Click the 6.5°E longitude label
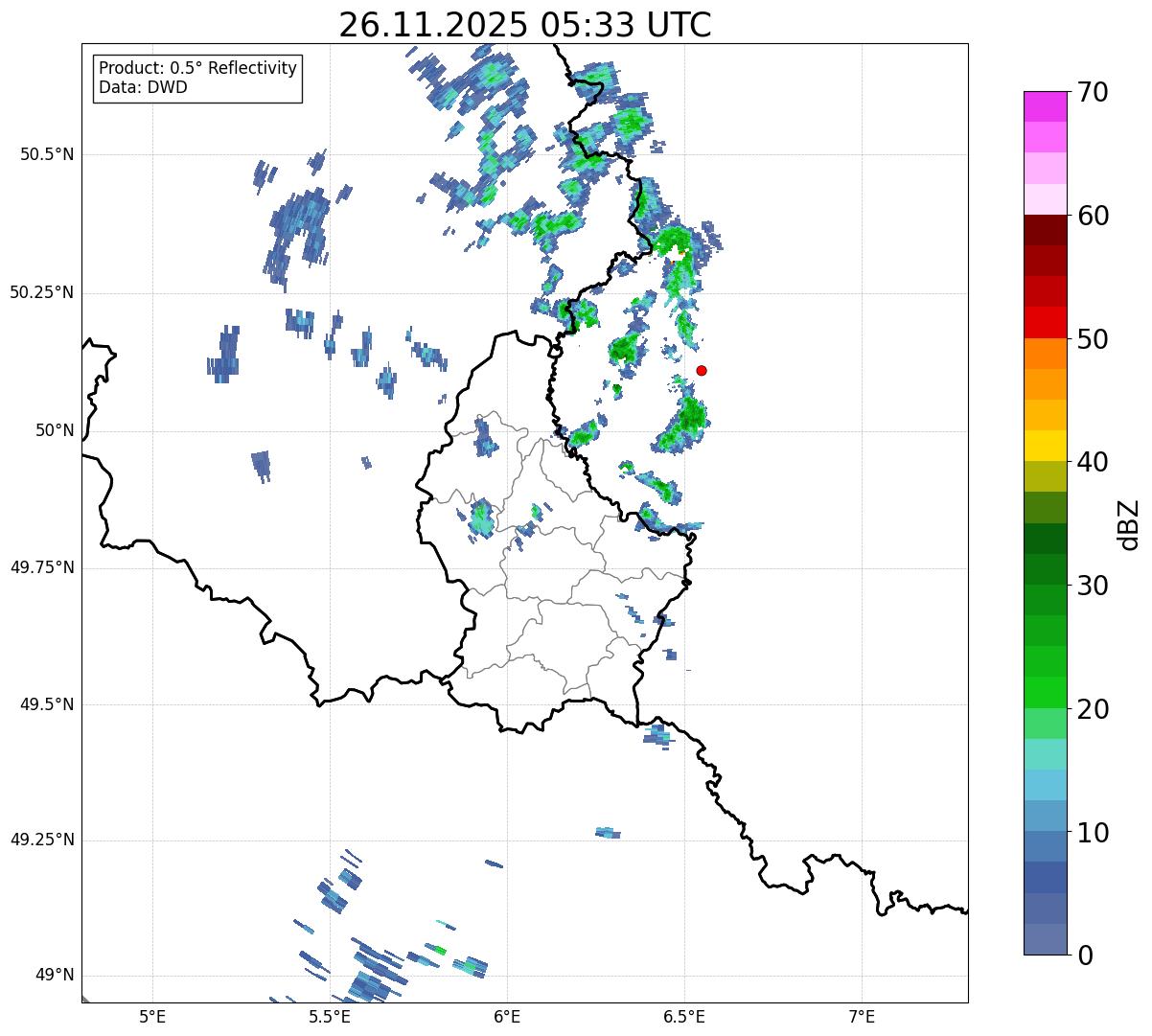 point(684,1016)
